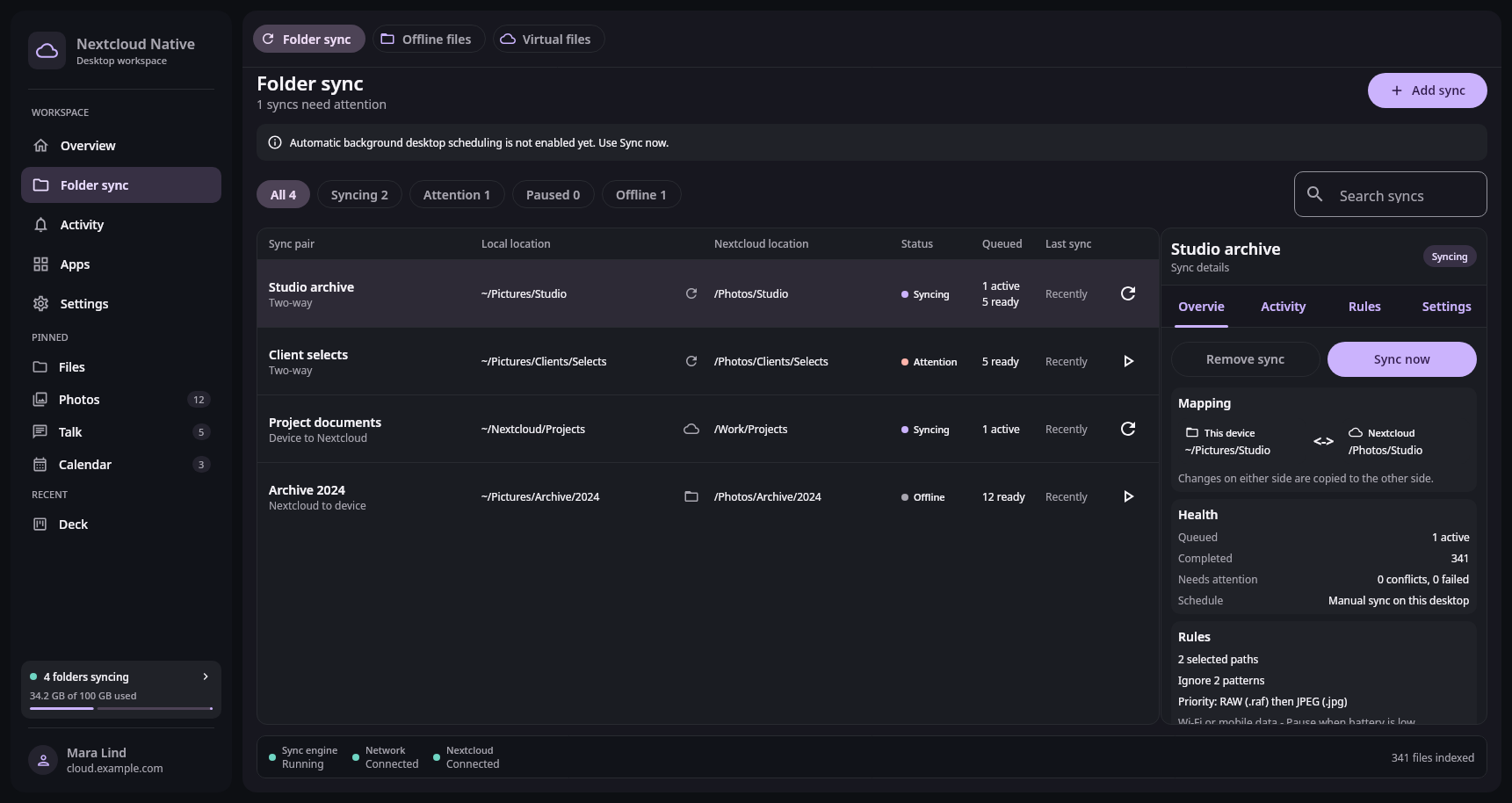This screenshot has width=1512, height=803.
Task: Focus the Search syncs input field
Action: coord(1391,194)
